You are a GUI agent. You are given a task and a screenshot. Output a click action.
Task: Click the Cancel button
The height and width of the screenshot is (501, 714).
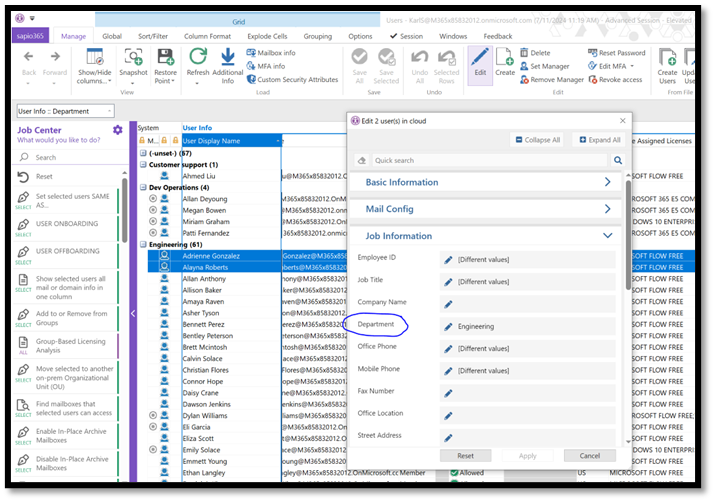point(590,455)
